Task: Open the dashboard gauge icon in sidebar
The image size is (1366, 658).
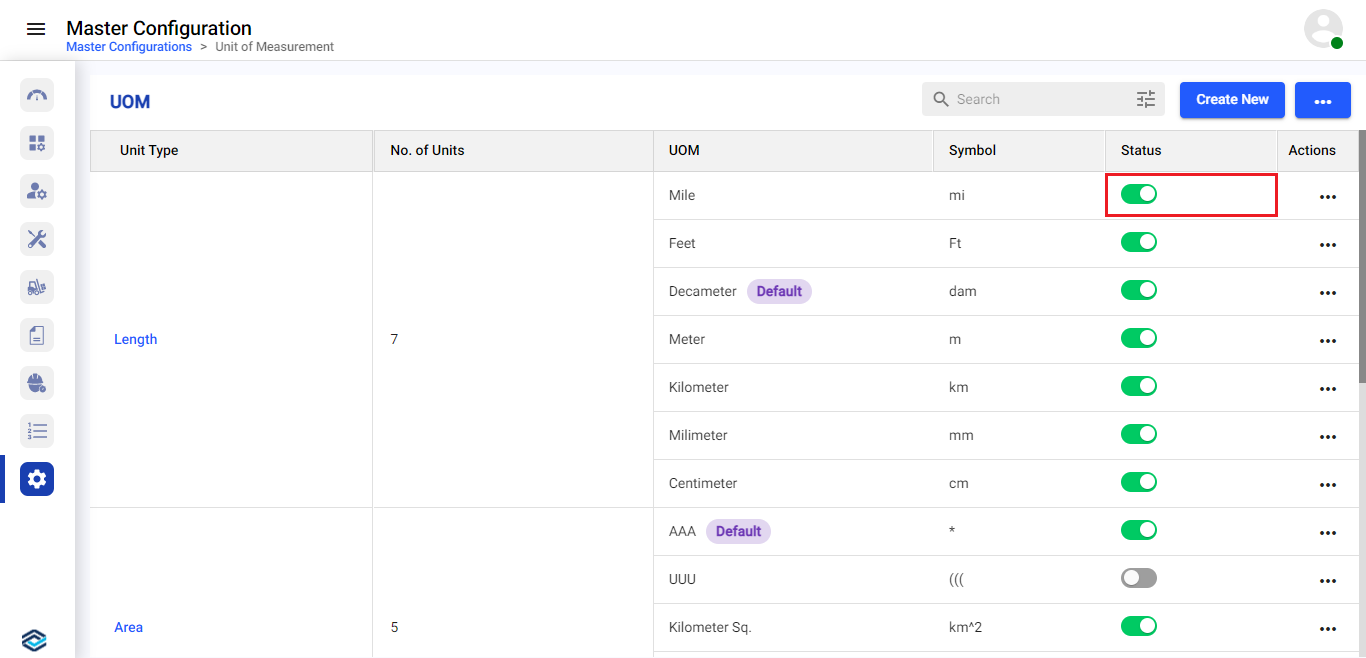Action: tap(37, 95)
